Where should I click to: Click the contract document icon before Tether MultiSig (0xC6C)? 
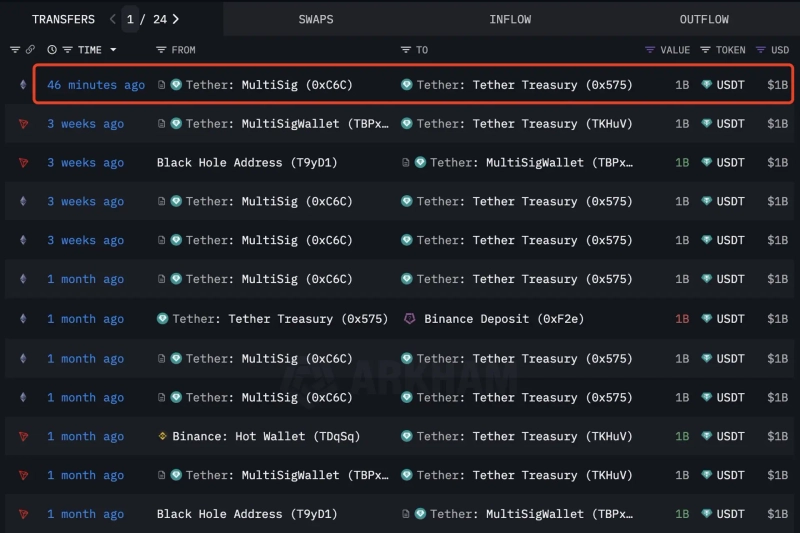click(162, 85)
